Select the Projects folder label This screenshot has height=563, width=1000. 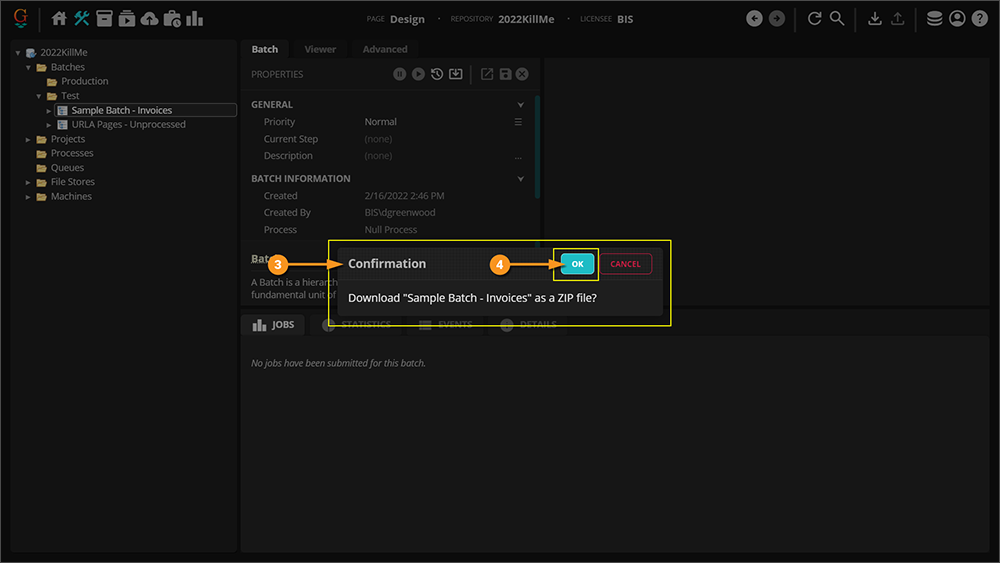[x=68, y=139]
